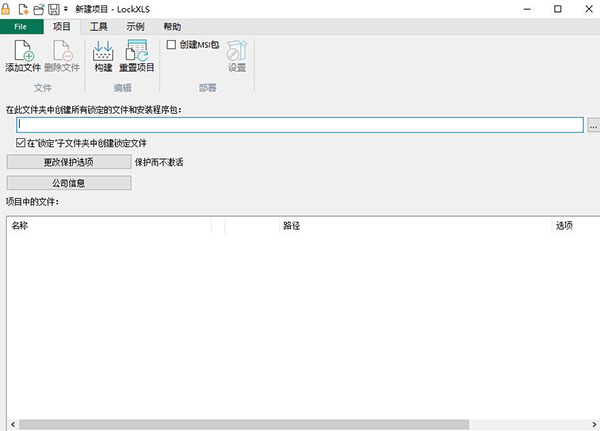Click the 名称 column header
This screenshot has width=600, height=431.
pos(109,225)
